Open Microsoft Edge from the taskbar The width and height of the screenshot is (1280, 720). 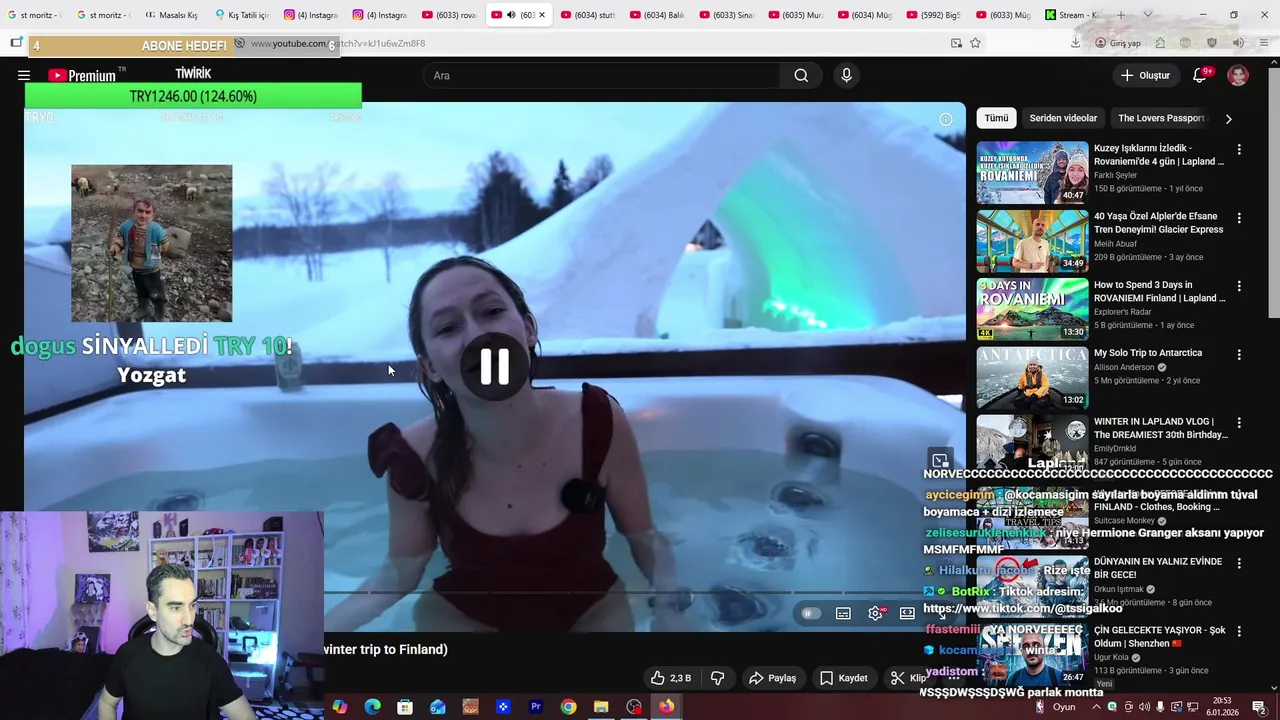[x=373, y=707]
